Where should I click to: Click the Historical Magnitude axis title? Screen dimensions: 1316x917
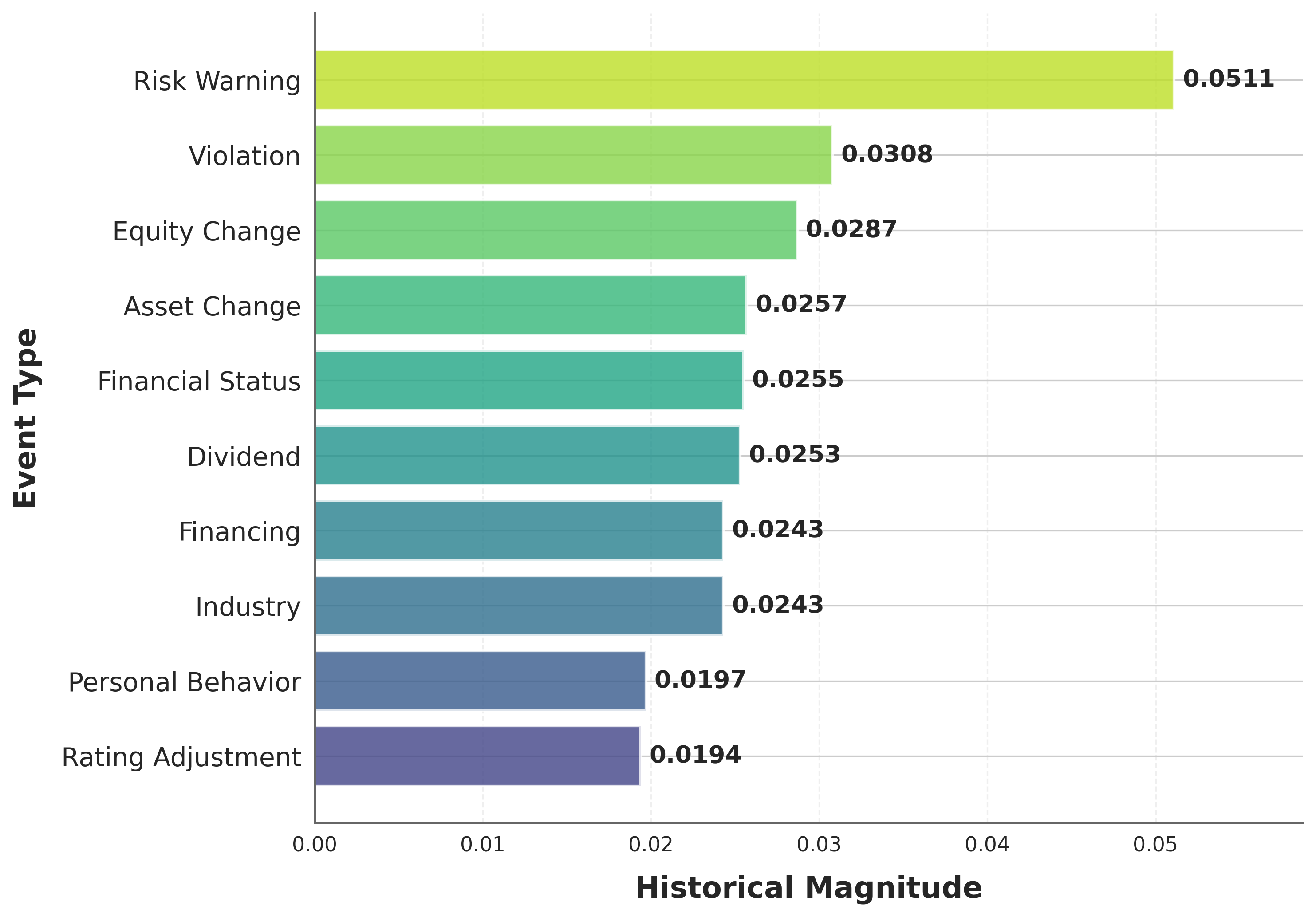(x=809, y=888)
